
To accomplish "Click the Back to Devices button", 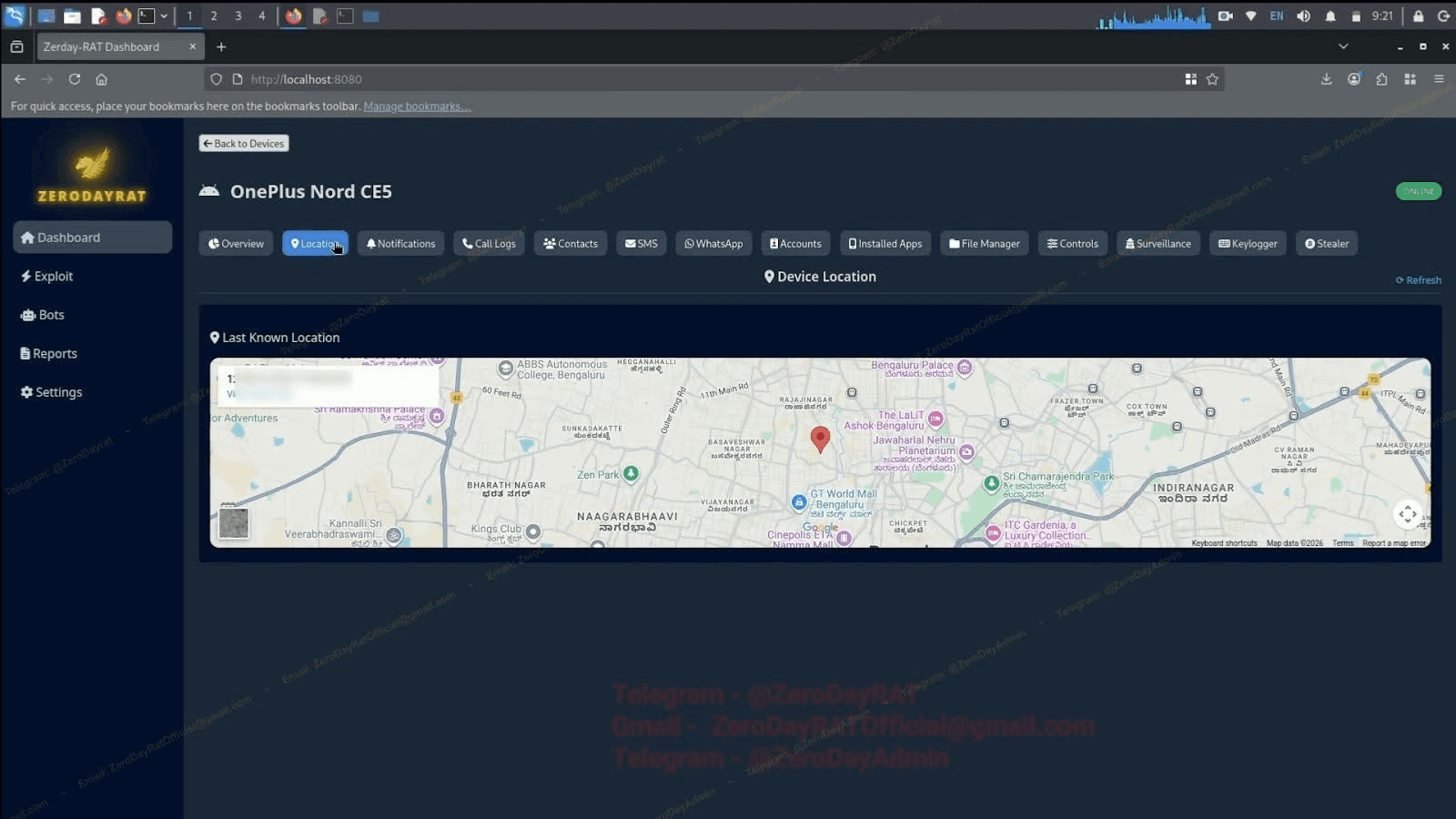I will [x=243, y=143].
